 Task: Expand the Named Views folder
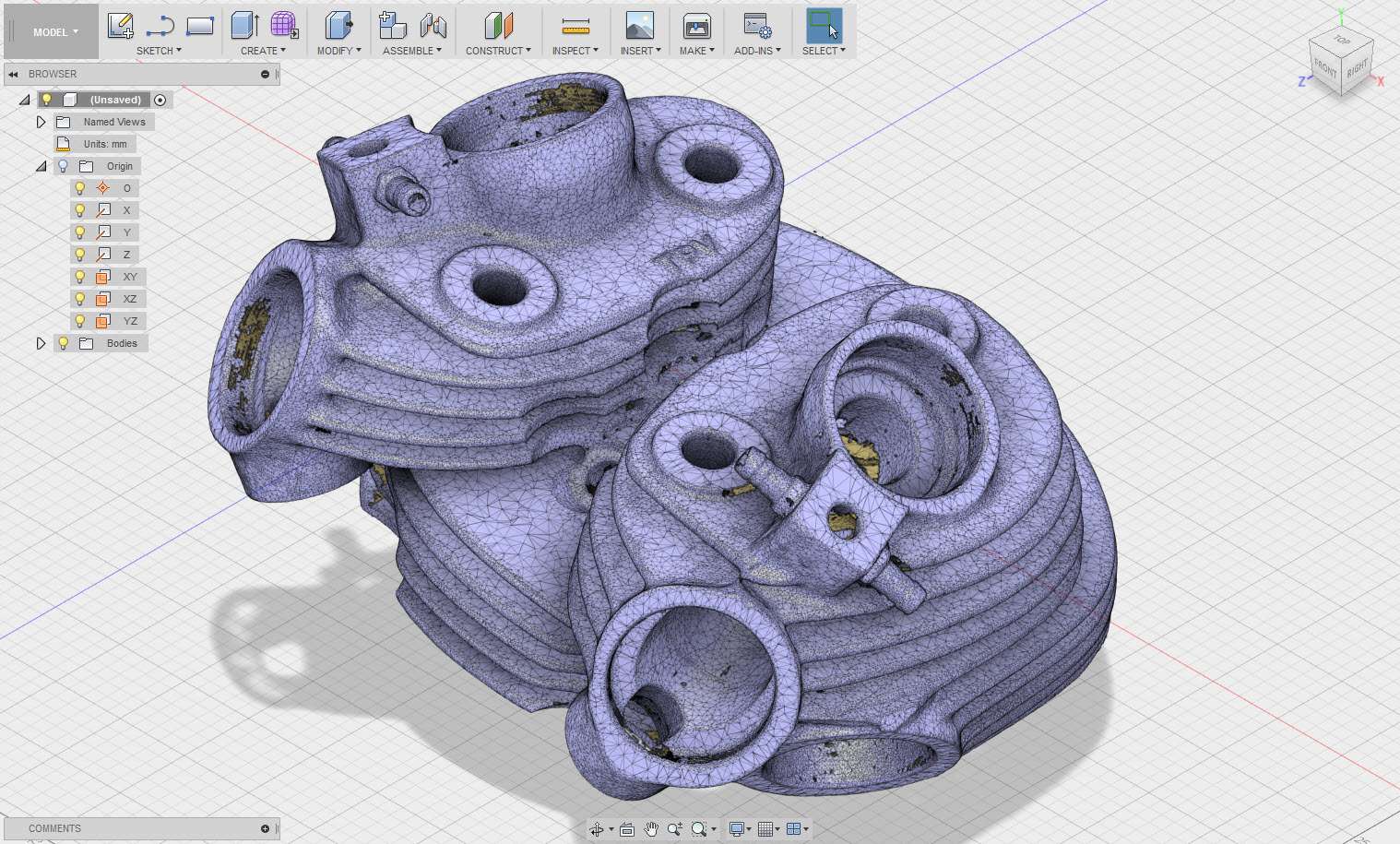tap(41, 122)
